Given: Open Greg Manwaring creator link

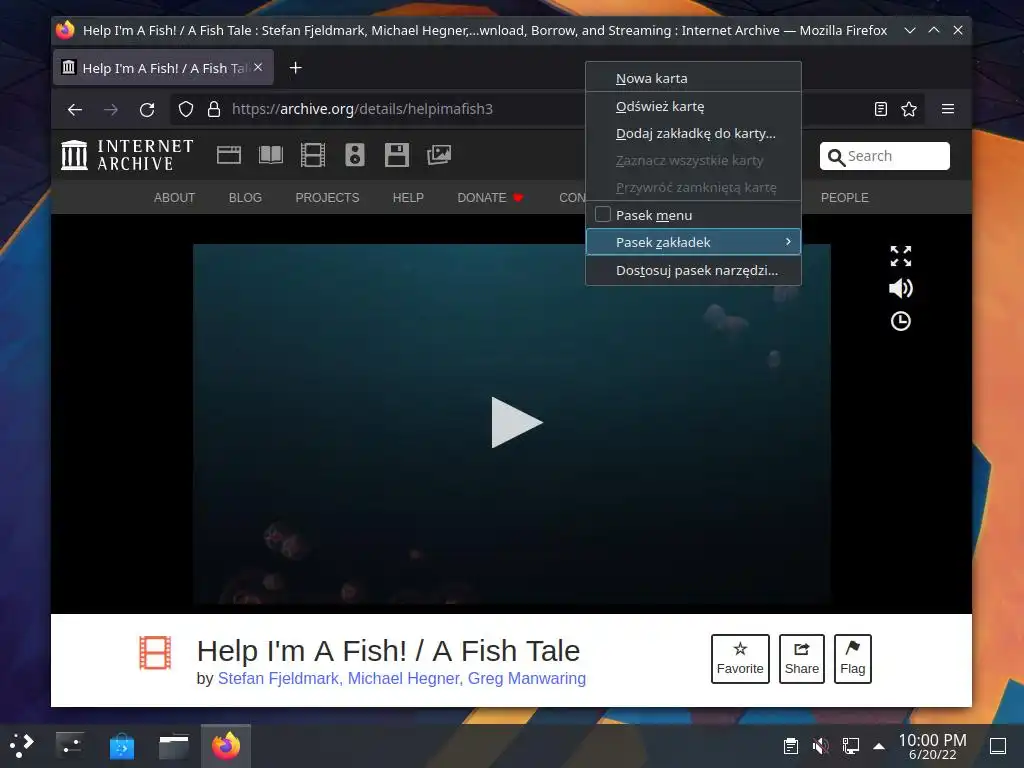Looking at the screenshot, I should pyautogui.click(x=526, y=679).
